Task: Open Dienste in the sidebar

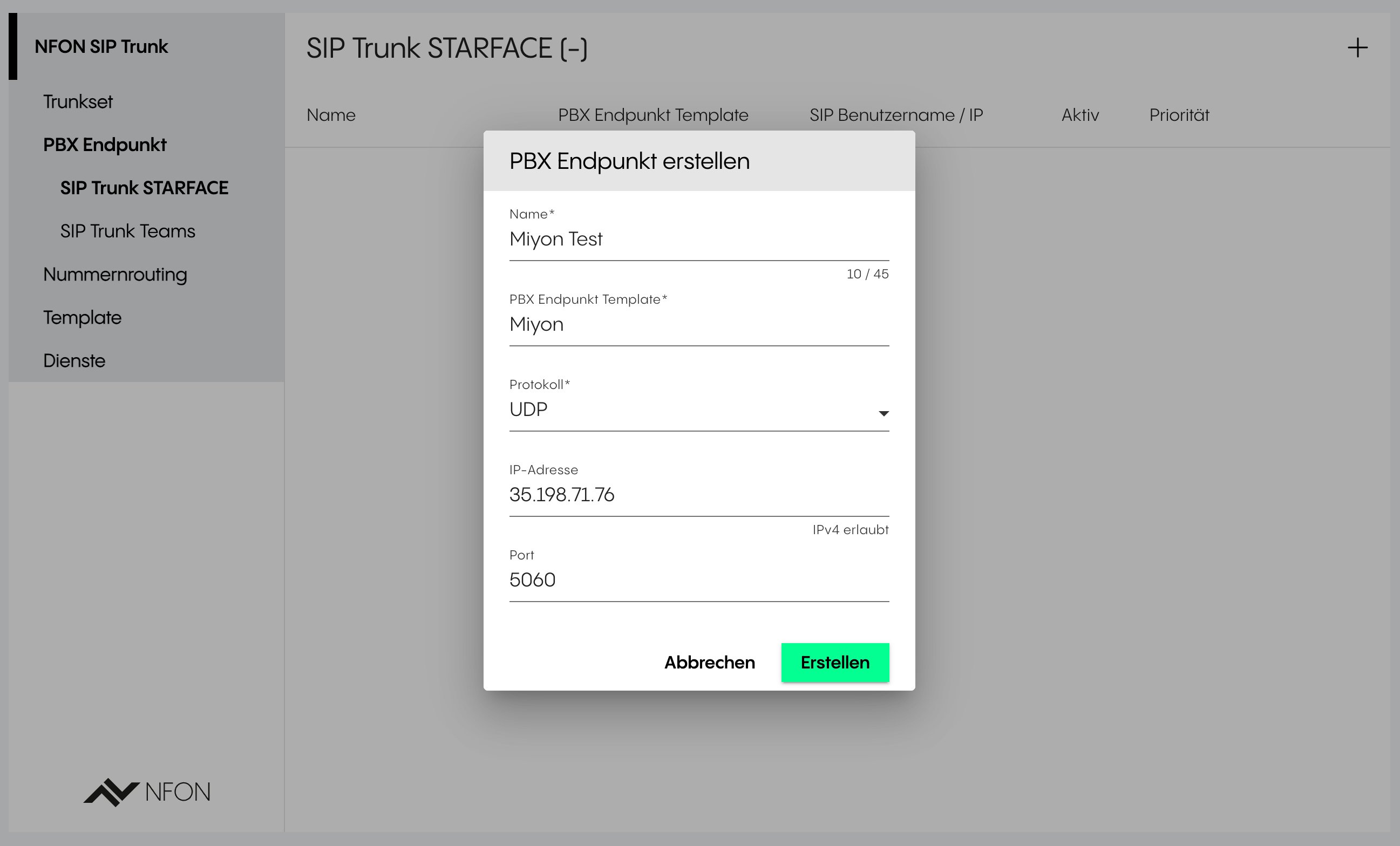Action: point(74,361)
